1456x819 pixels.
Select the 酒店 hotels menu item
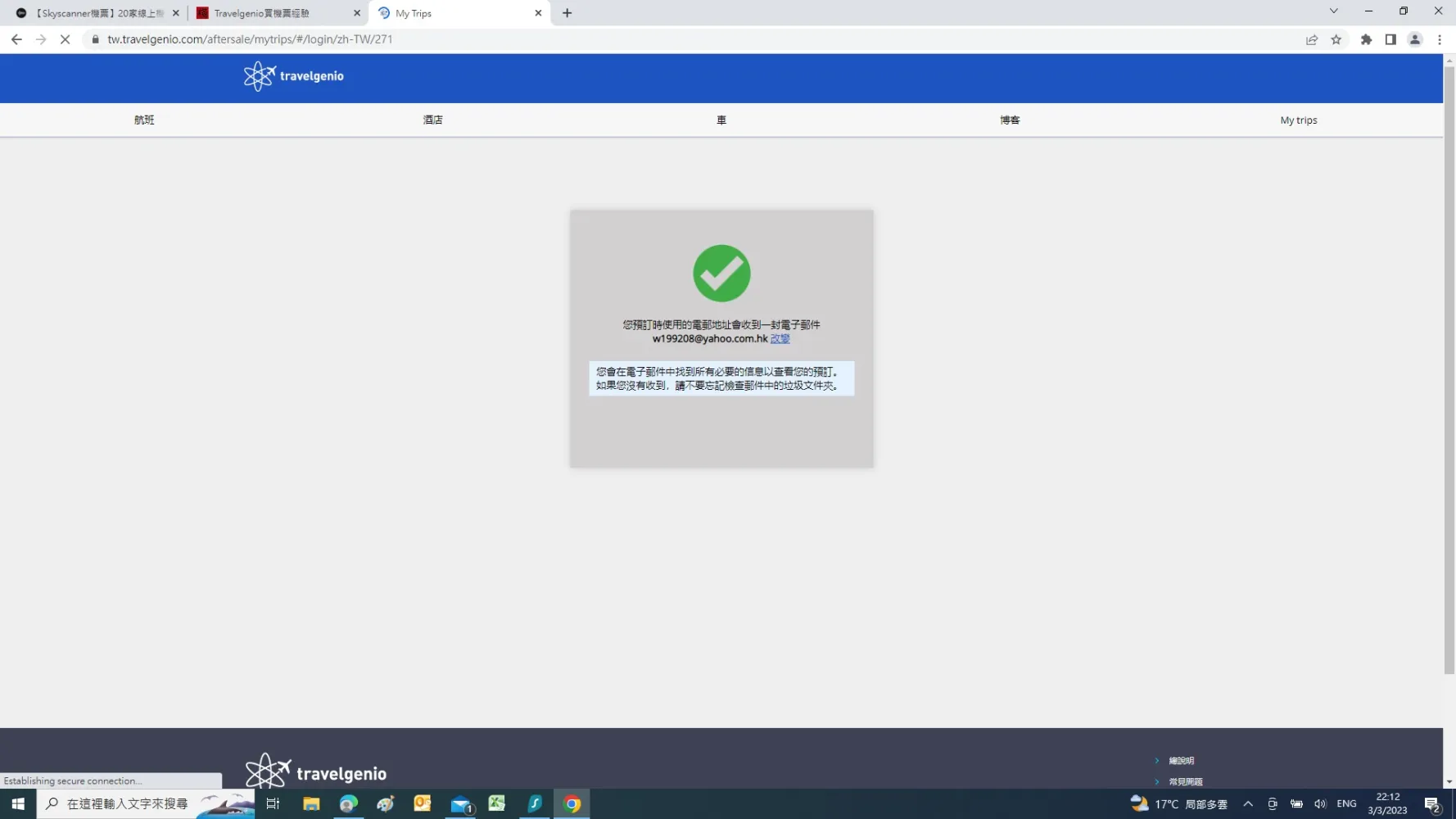pos(432,120)
